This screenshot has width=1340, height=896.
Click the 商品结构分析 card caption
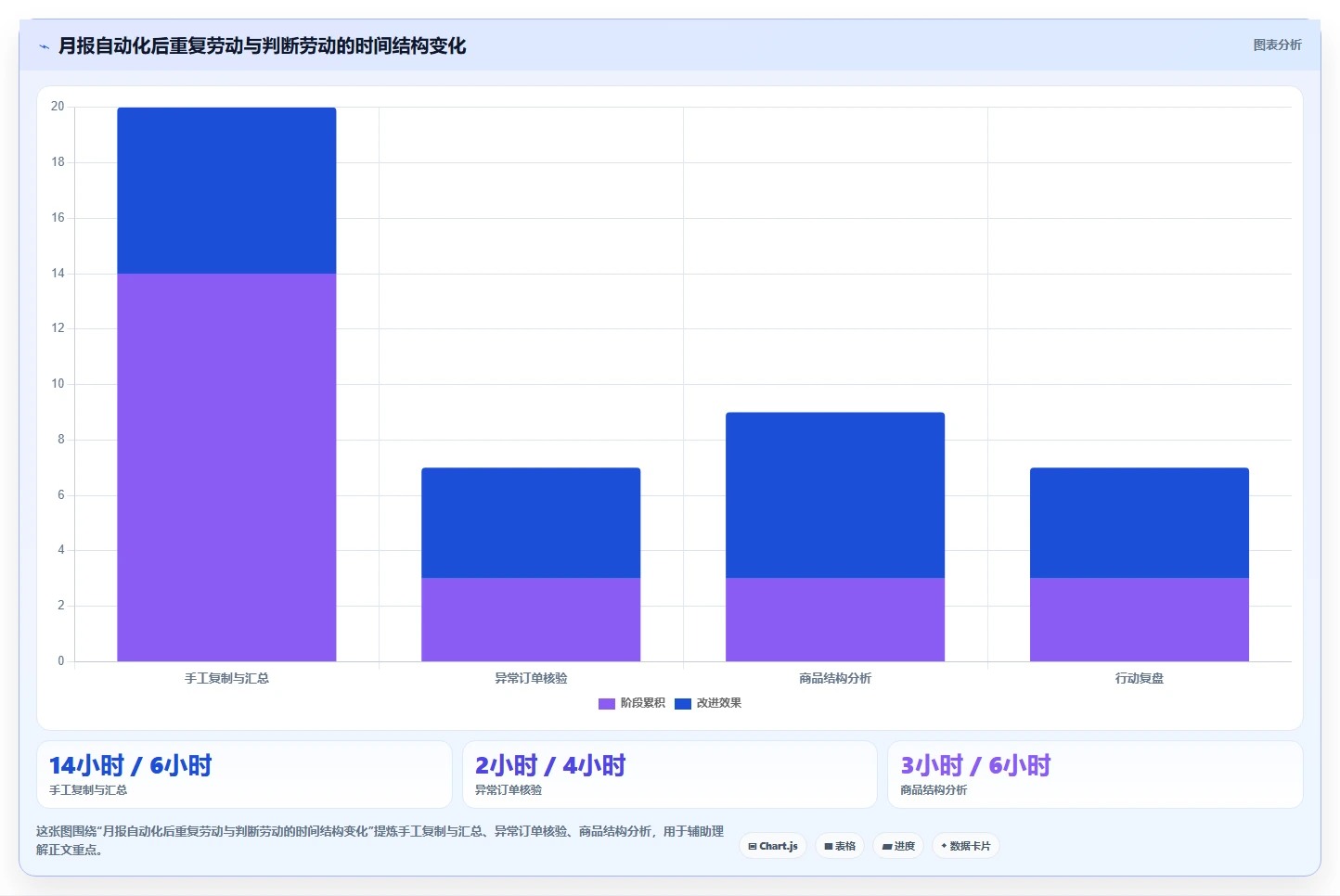(934, 790)
